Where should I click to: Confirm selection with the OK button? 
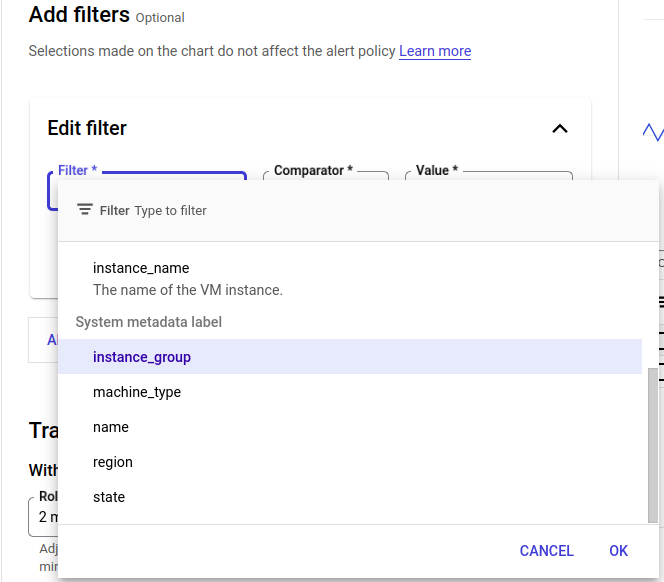[618, 551]
